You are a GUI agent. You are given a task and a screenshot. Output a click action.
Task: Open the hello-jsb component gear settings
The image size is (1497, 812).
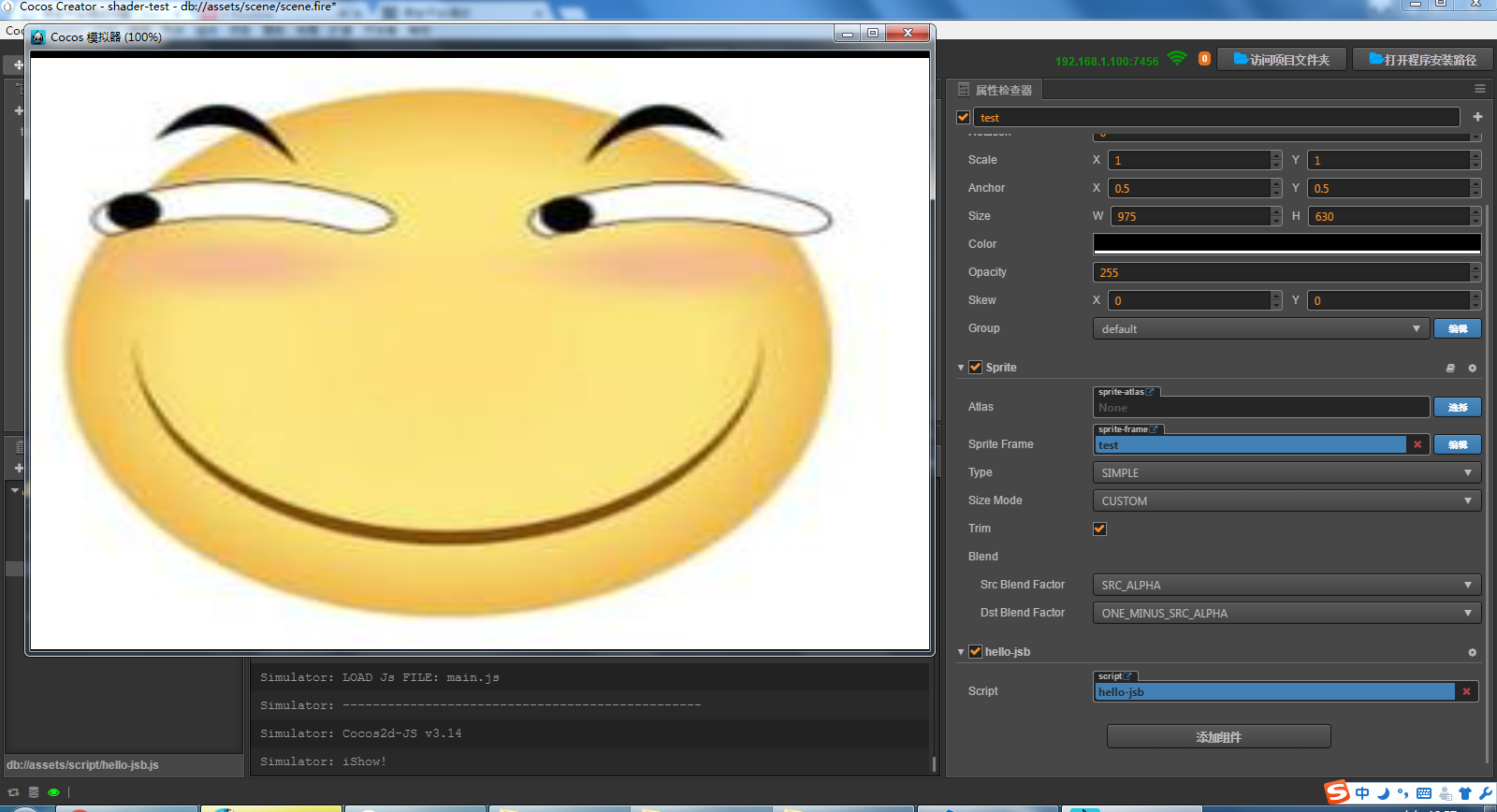coord(1472,652)
